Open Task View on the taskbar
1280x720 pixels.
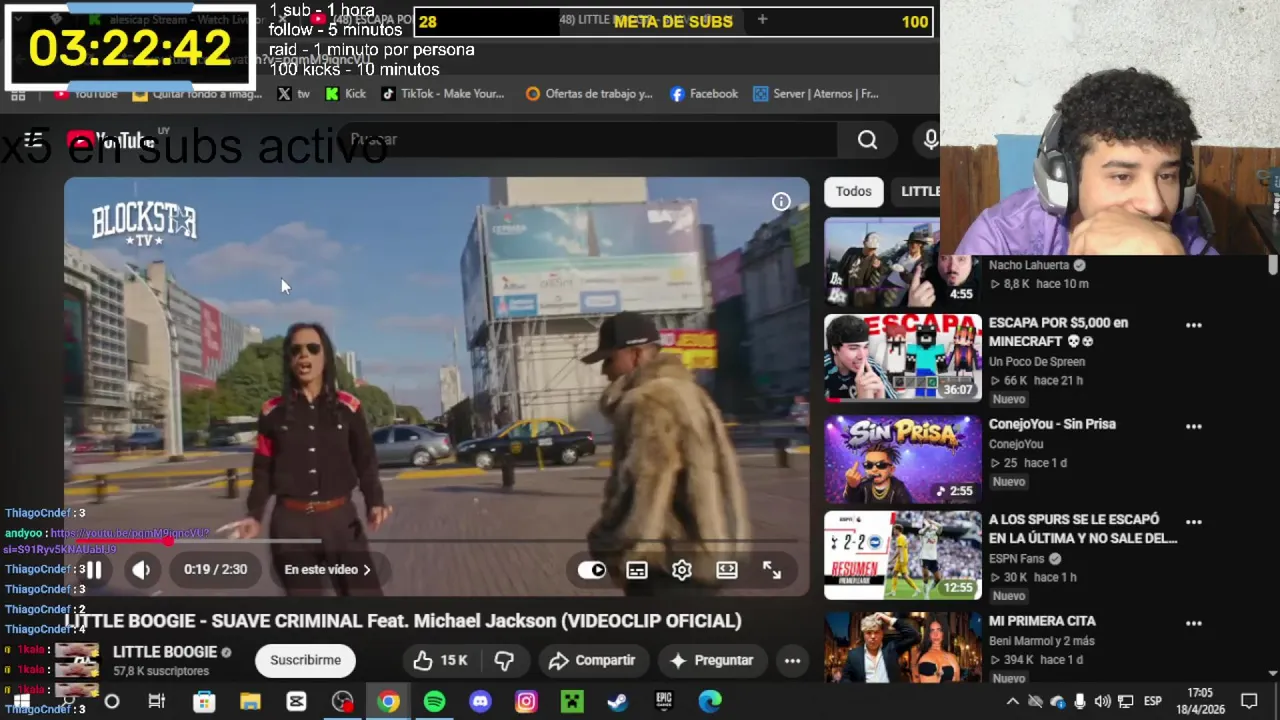pyautogui.click(x=157, y=702)
